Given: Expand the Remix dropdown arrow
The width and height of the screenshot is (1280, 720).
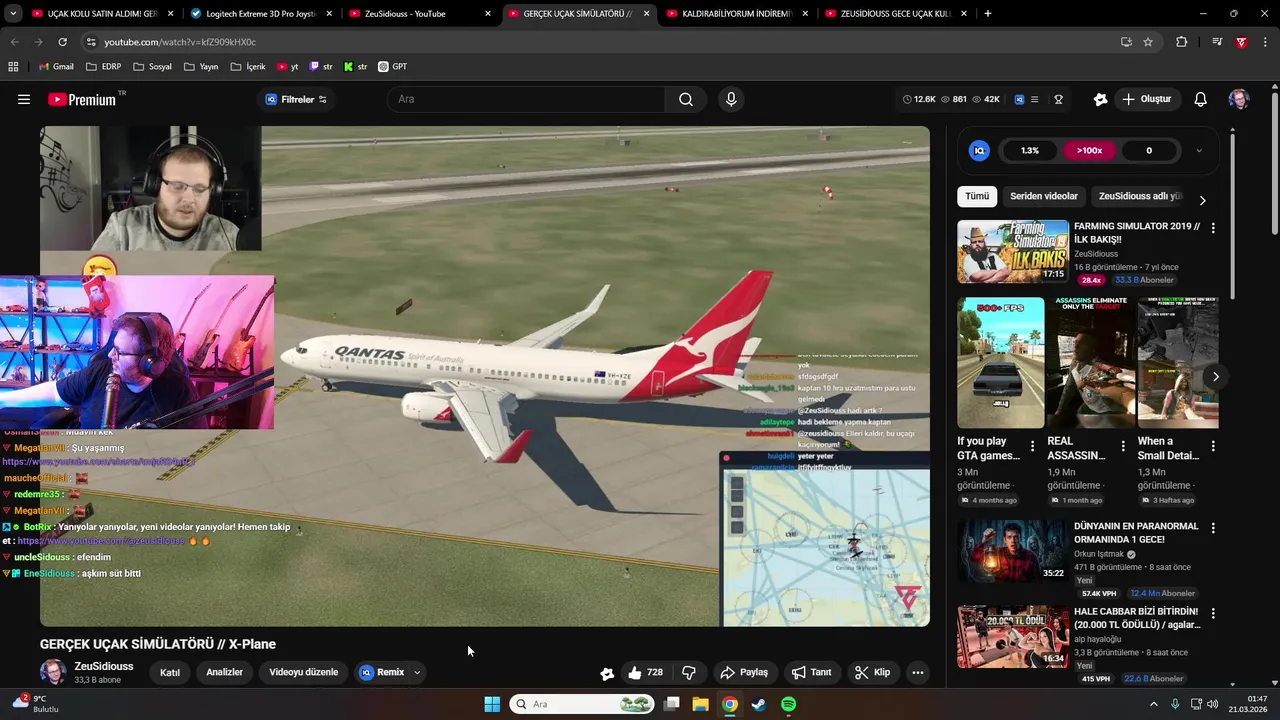Looking at the screenshot, I should (x=417, y=672).
